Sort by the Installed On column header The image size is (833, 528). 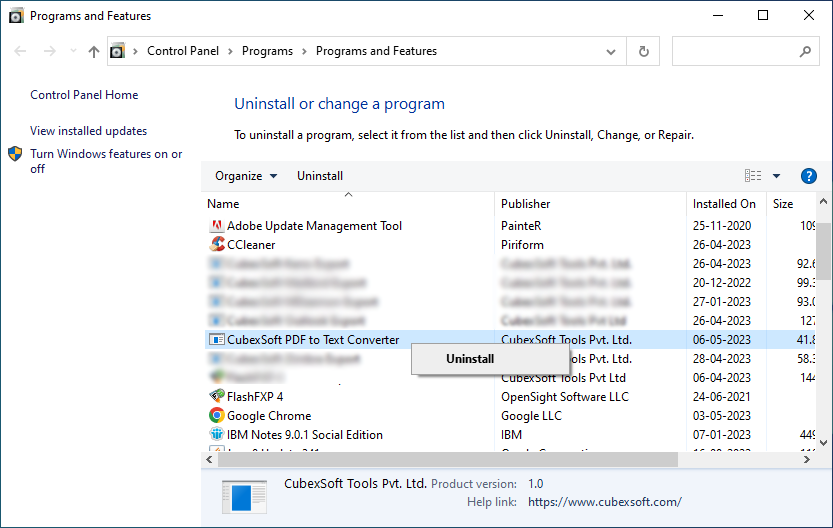click(x=724, y=204)
